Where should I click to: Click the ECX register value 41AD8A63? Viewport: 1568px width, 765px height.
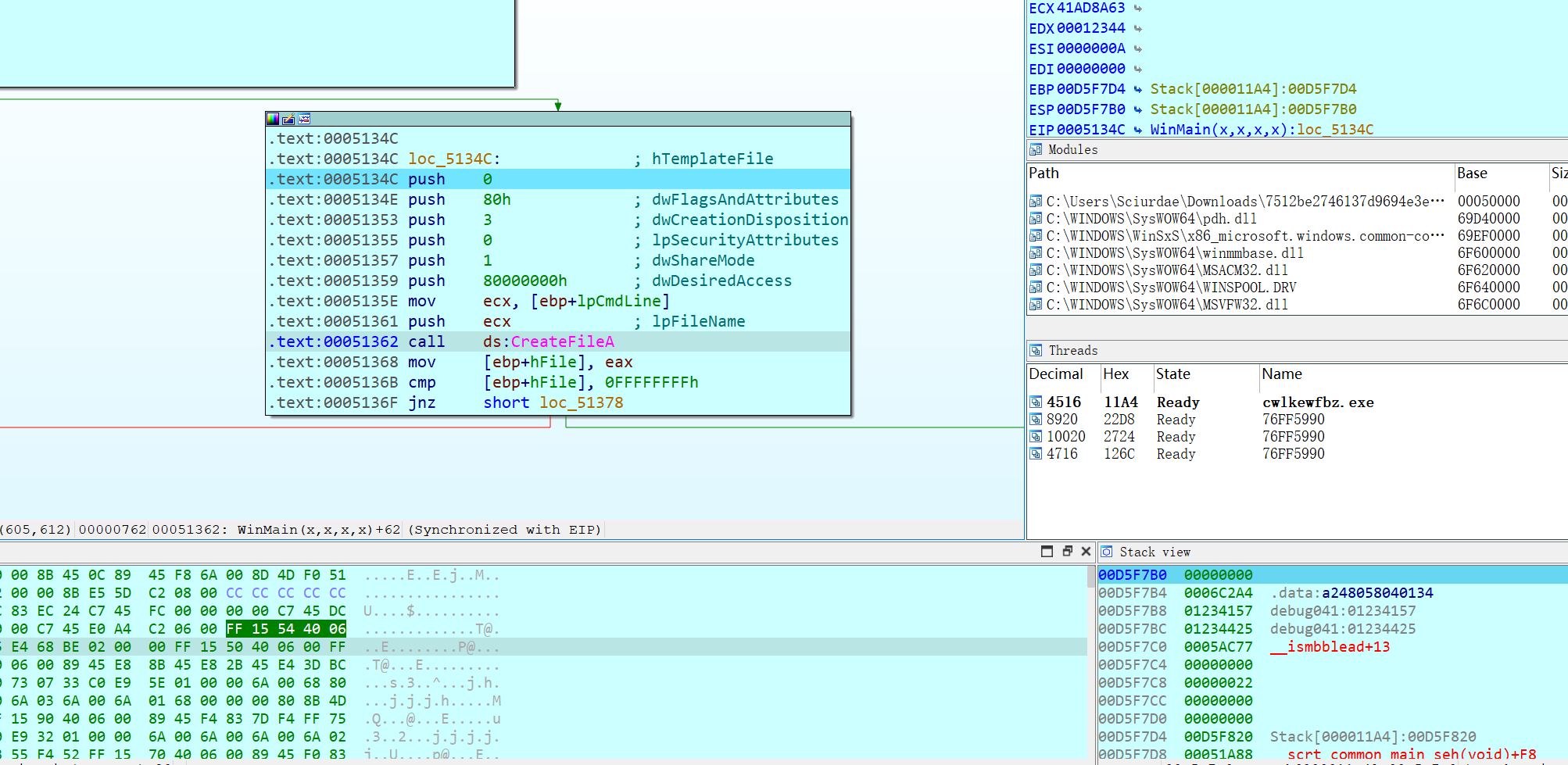click(1090, 9)
